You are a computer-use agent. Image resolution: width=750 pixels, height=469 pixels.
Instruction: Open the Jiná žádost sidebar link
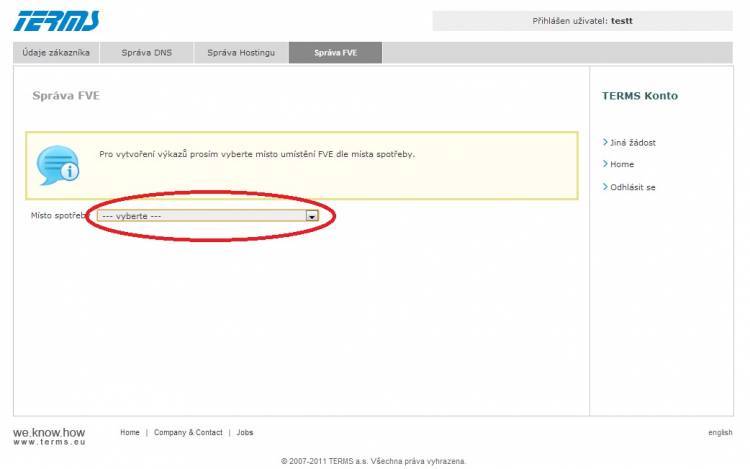tap(633, 143)
